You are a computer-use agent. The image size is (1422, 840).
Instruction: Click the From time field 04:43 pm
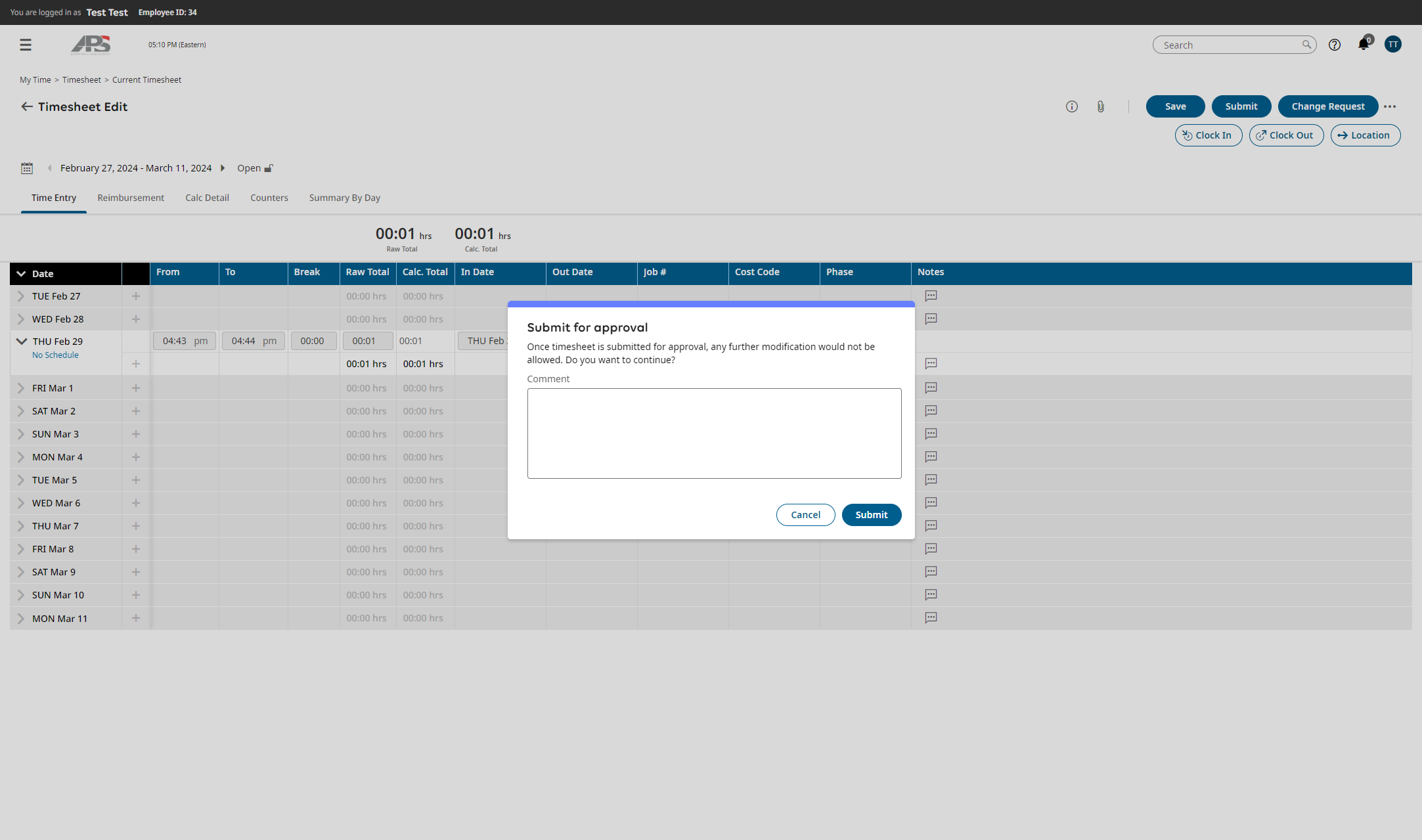[x=185, y=341]
